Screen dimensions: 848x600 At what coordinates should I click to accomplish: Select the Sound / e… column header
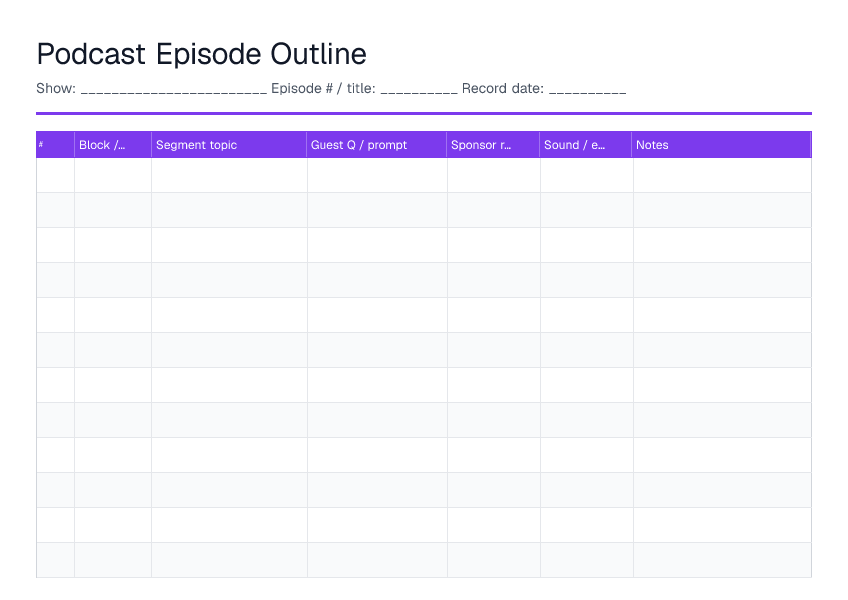point(586,144)
